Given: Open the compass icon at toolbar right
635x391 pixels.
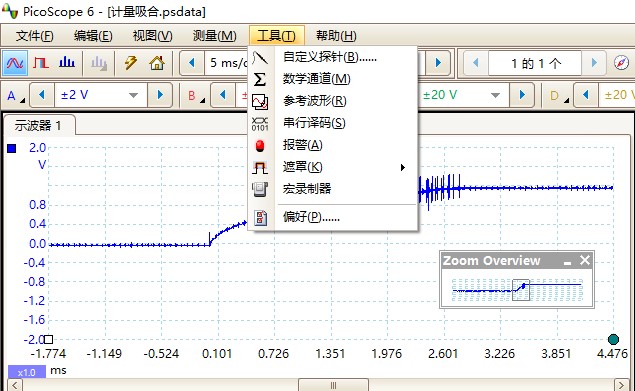Looking at the screenshot, I should 621,63.
